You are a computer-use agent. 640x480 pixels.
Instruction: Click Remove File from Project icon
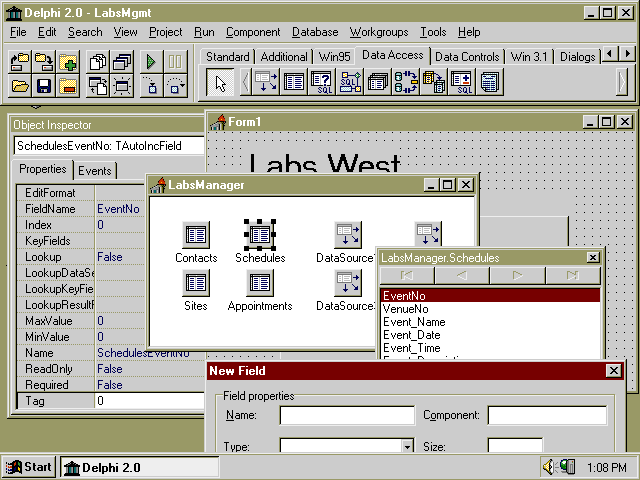(68, 86)
